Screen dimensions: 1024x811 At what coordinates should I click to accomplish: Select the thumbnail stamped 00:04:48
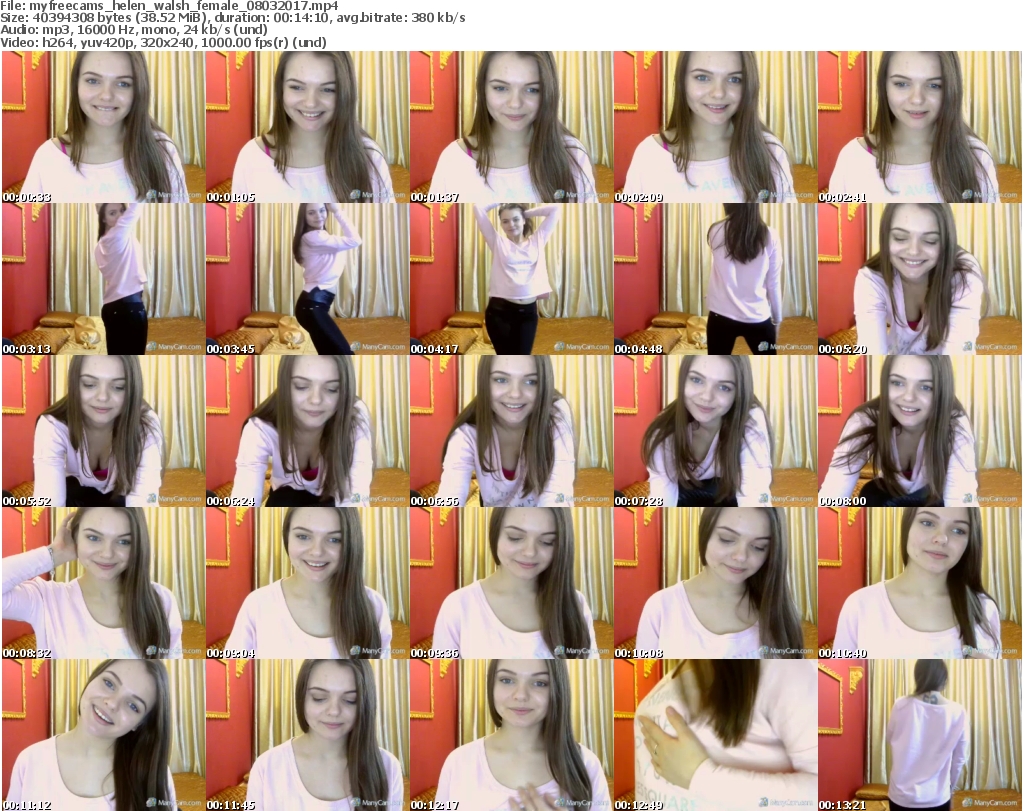click(715, 279)
